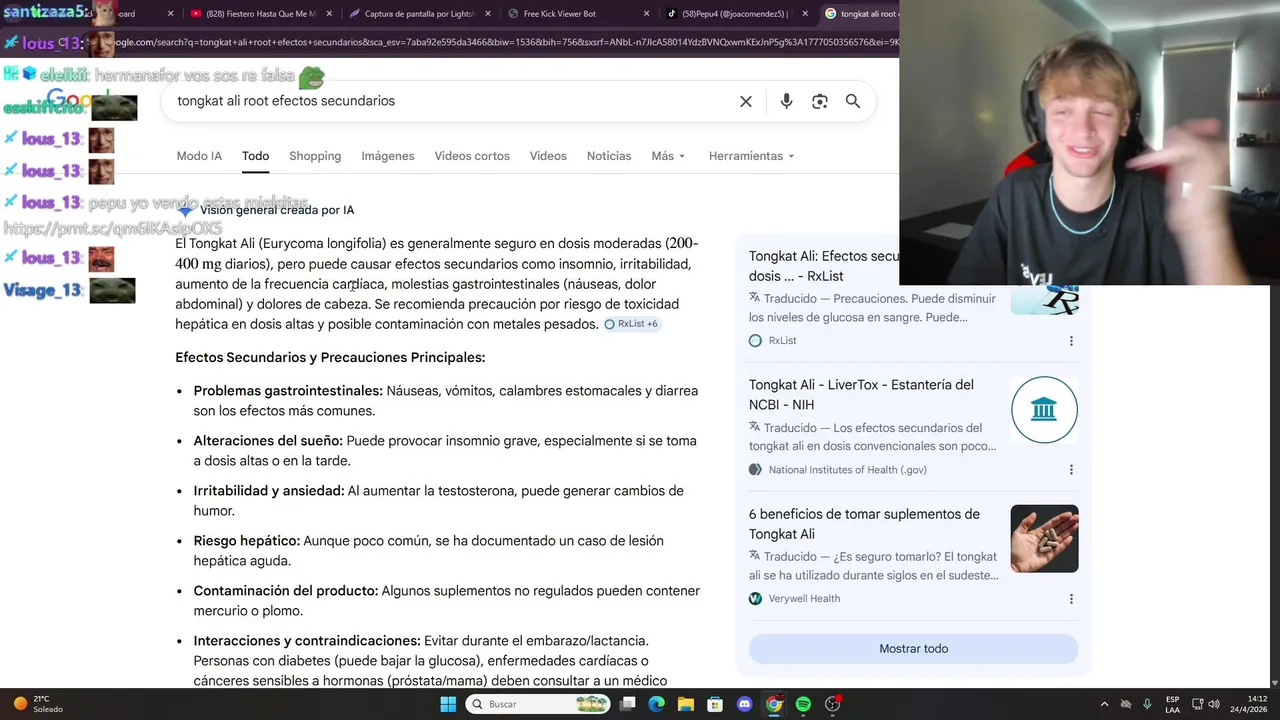Switch to Captura de pantalla por Lightshot tab

[x=418, y=14]
